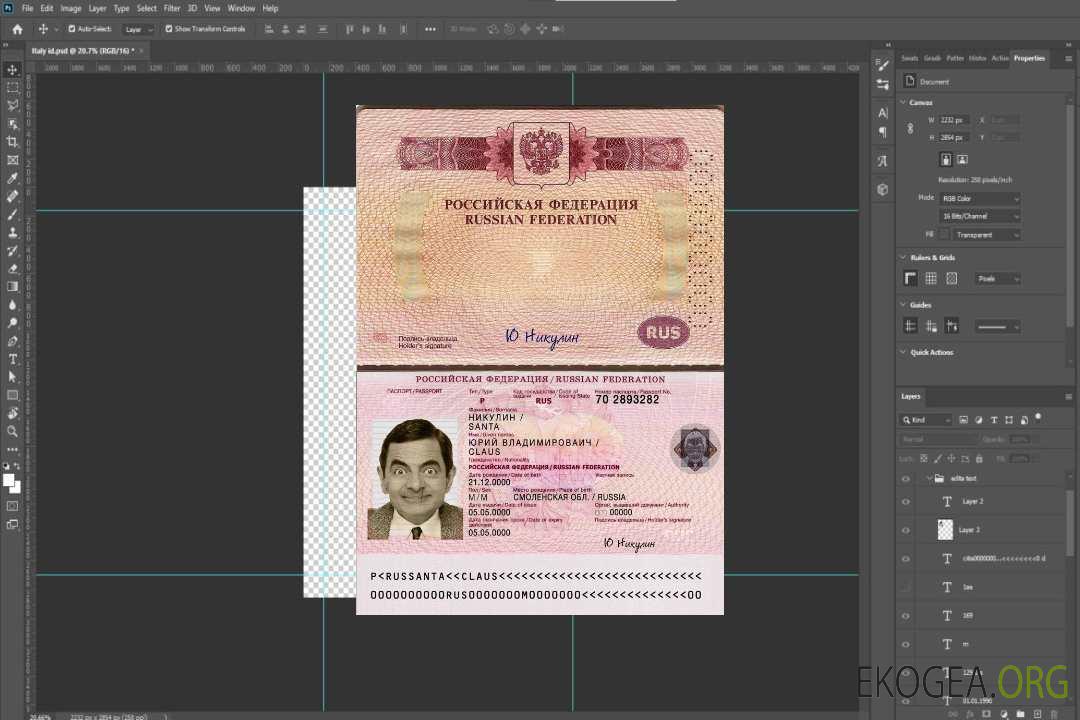The height and width of the screenshot is (720, 1080).
Task: Select the Gradient tool
Action: [12, 287]
